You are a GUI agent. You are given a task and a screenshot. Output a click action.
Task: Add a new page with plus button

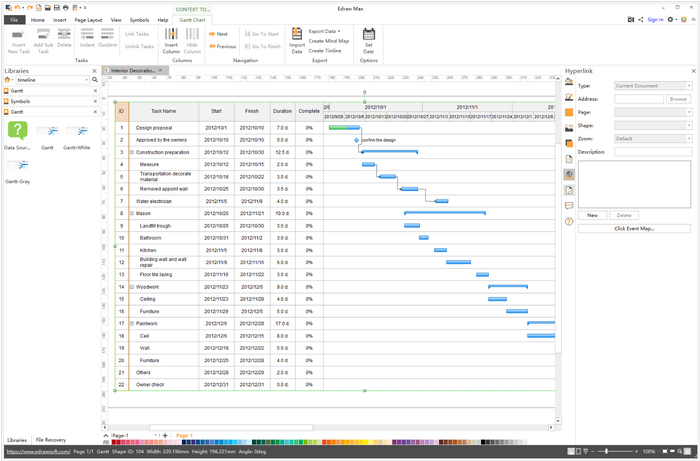tap(165, 436)
